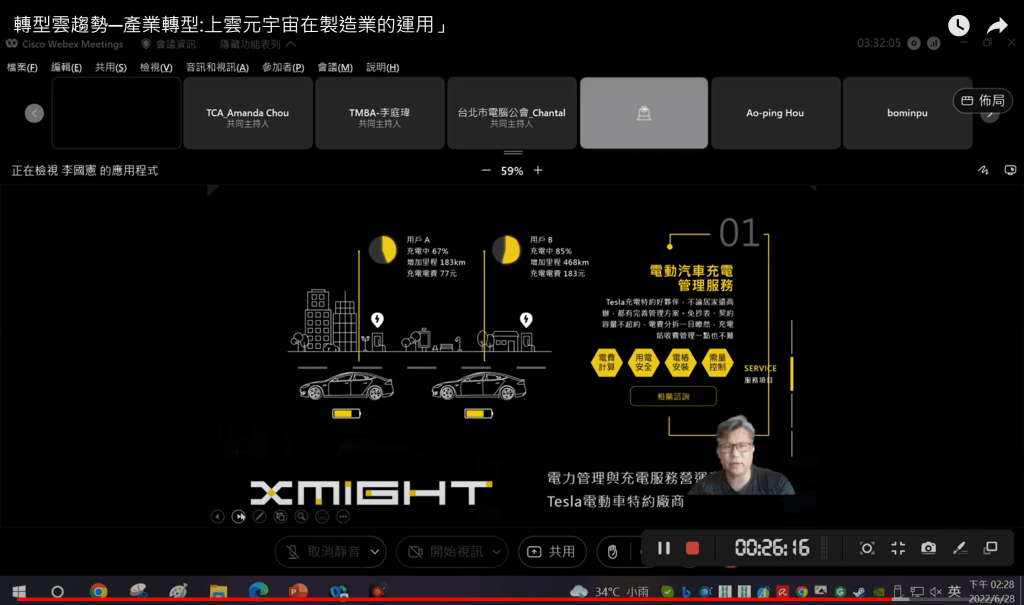Click the 共用 share button
The image size is (1024, 605).
tap(552, 551)
